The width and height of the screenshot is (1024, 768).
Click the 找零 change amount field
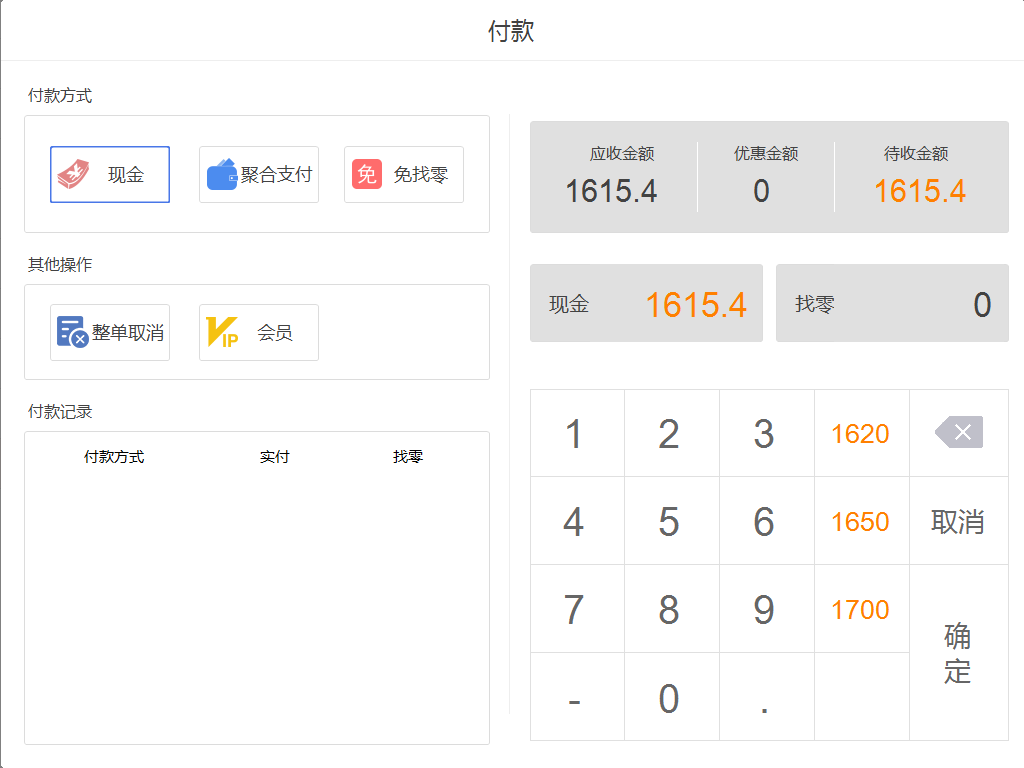(892, 303)
